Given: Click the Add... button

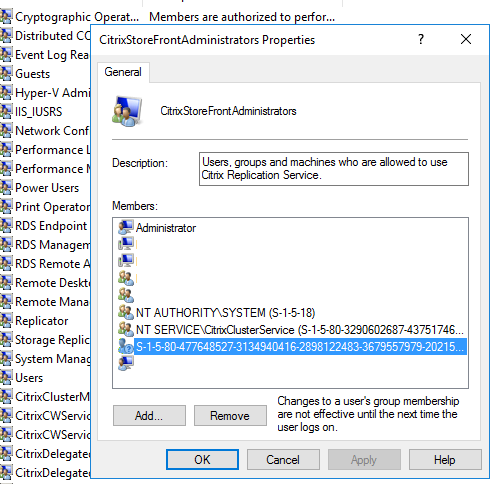Looking at the screenshot, I should click(x=149, y=416).
